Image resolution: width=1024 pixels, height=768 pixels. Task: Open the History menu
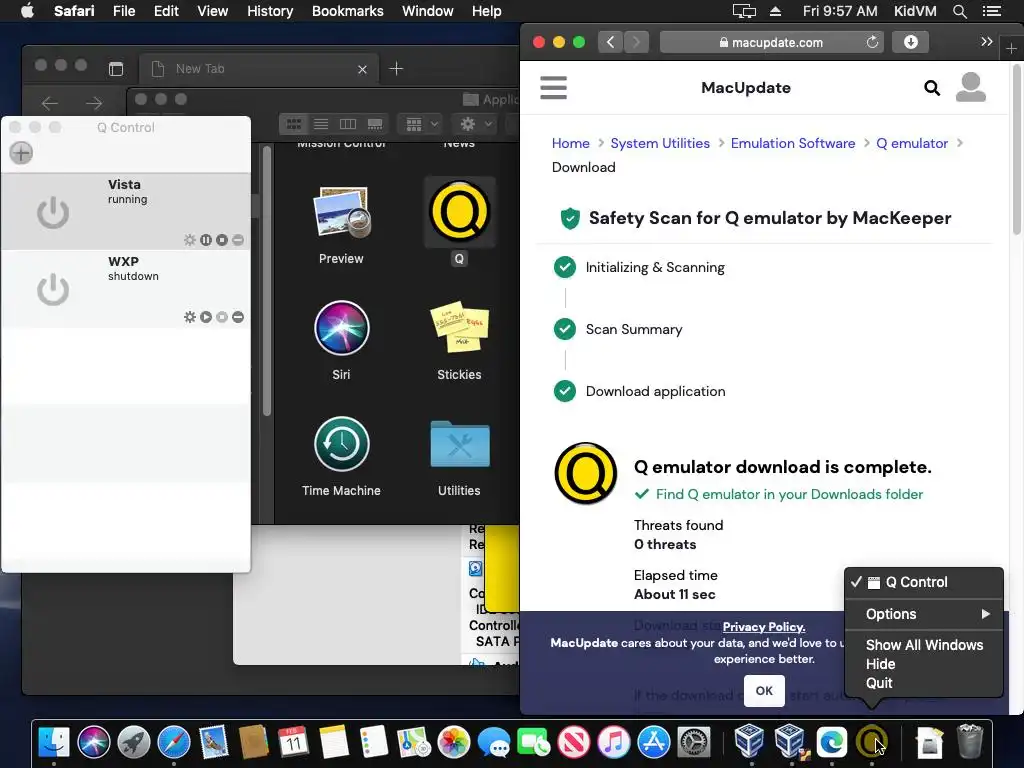270,11
